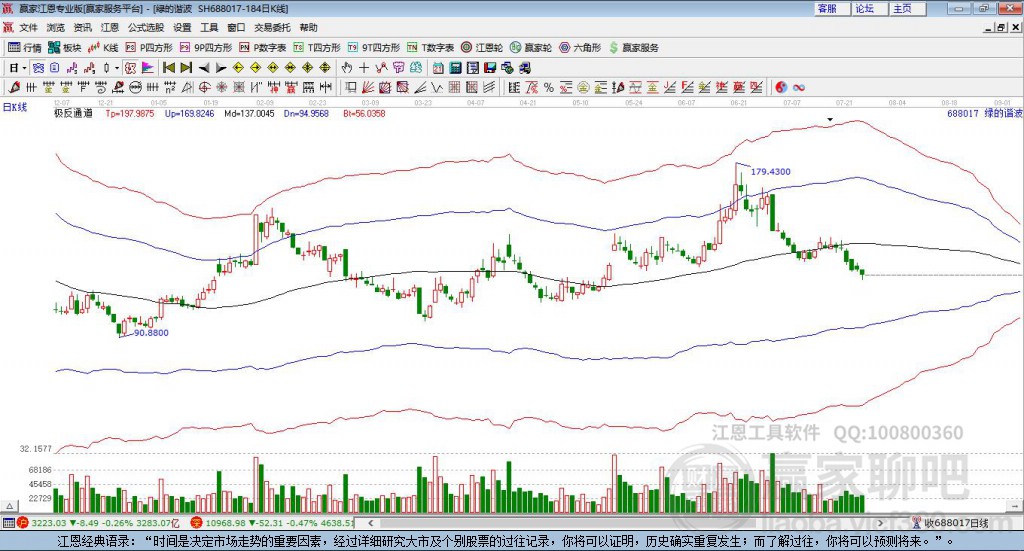The width and height of the screenshot is (1024, 551).
Task: Open the 资讯 menu
Action: 82,27
